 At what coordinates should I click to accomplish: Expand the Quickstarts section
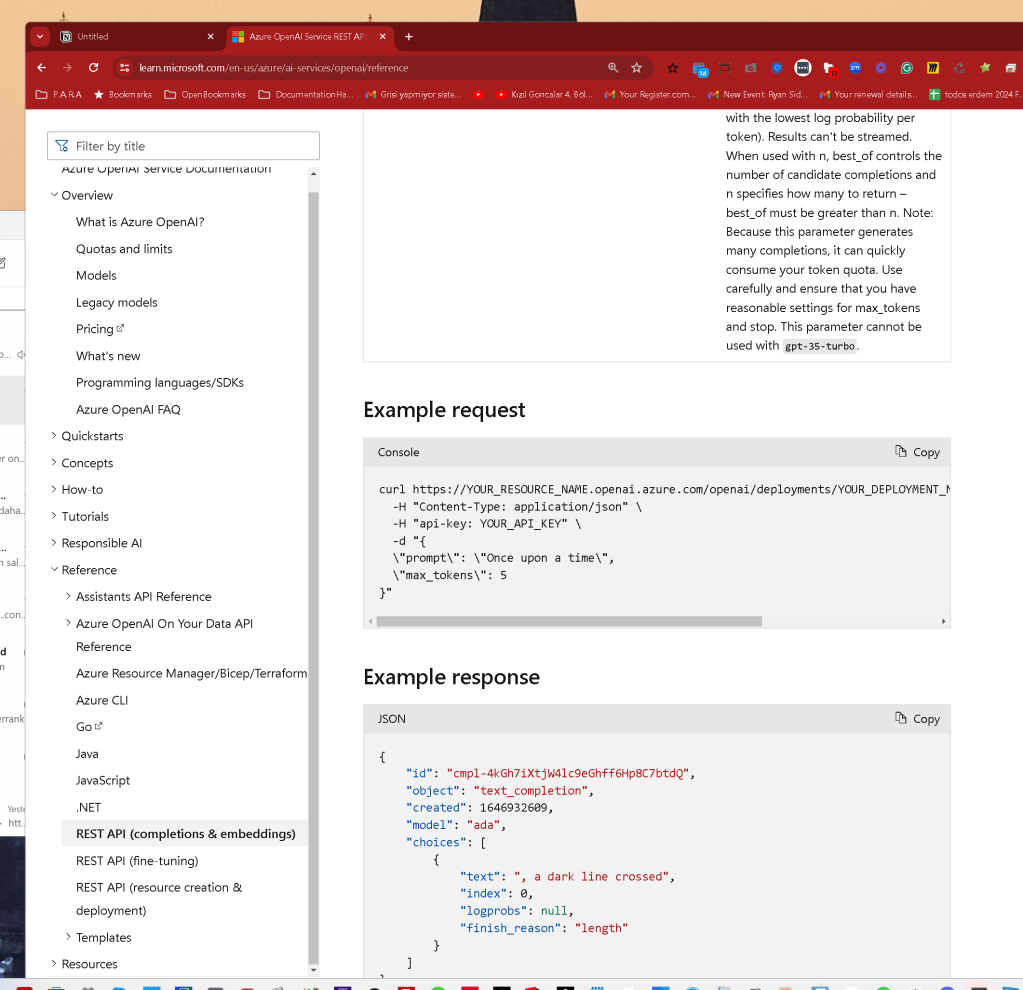[54, 435]
